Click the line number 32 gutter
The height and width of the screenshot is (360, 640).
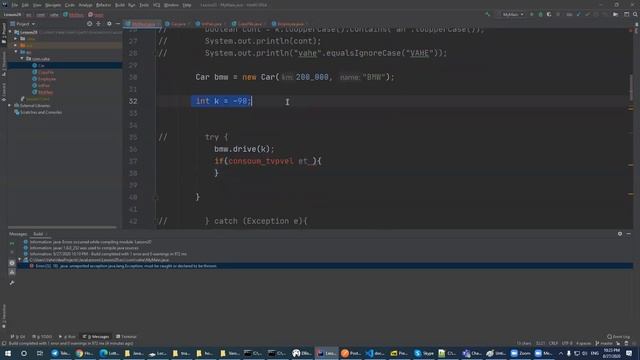pos(133,101)
